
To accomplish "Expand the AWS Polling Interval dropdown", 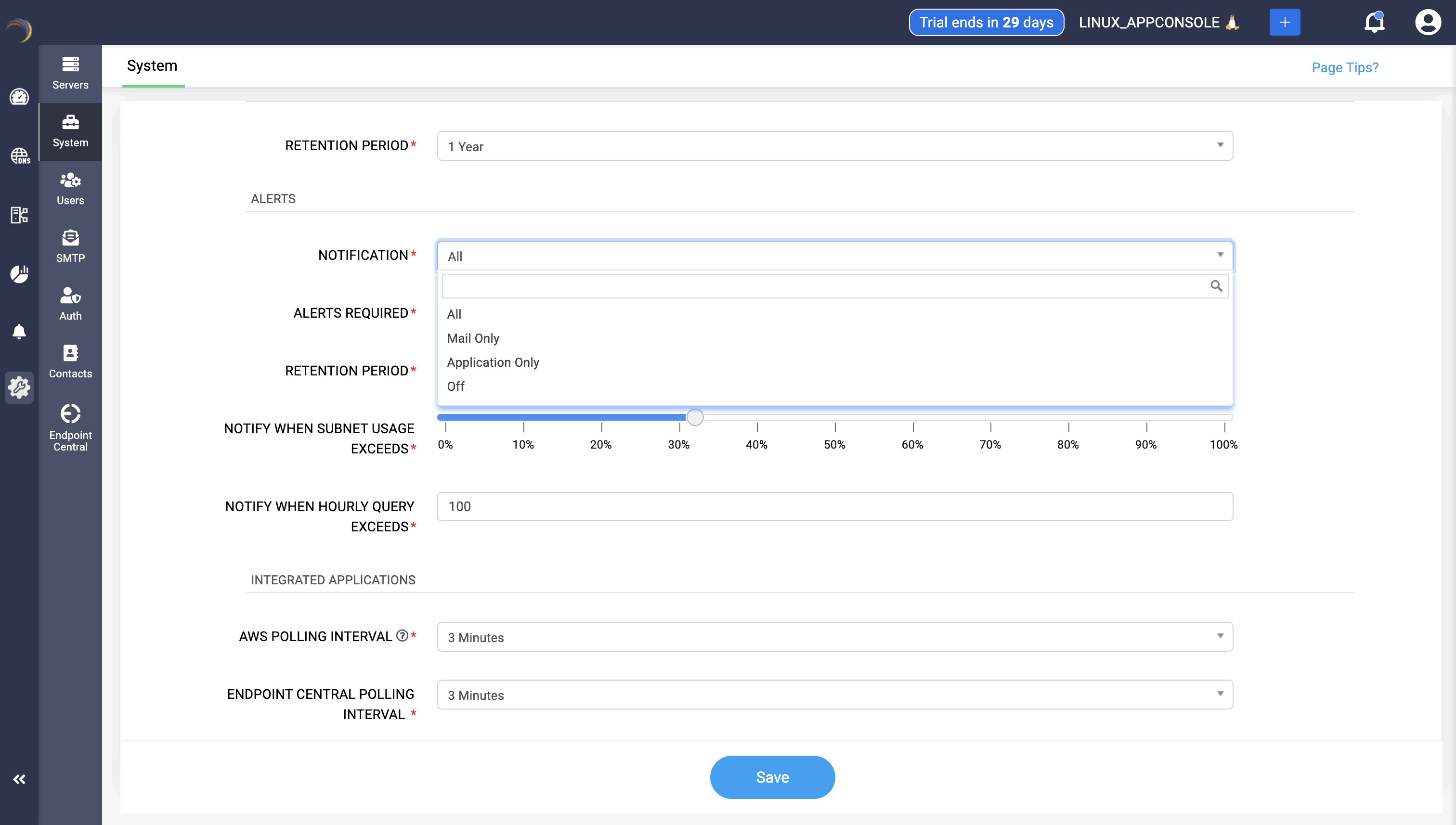I will [834, 637].
